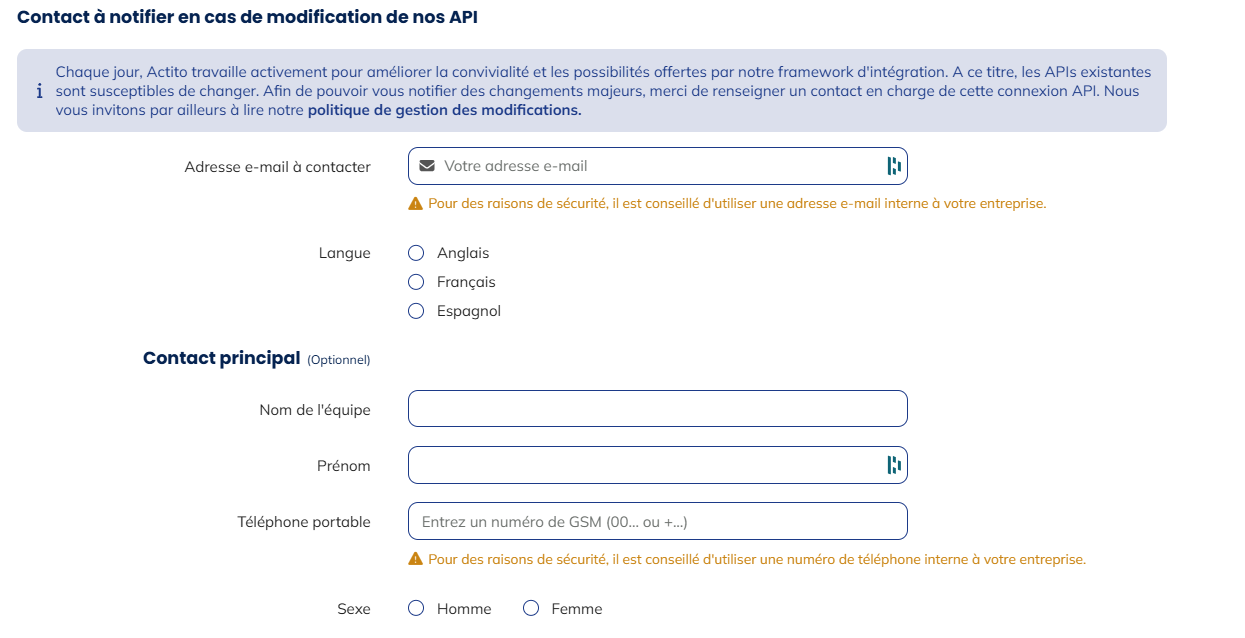Click the Contact principal heading
This screenshot has height=638, width=1245.
pyautogui.click(x=221, y=357)
